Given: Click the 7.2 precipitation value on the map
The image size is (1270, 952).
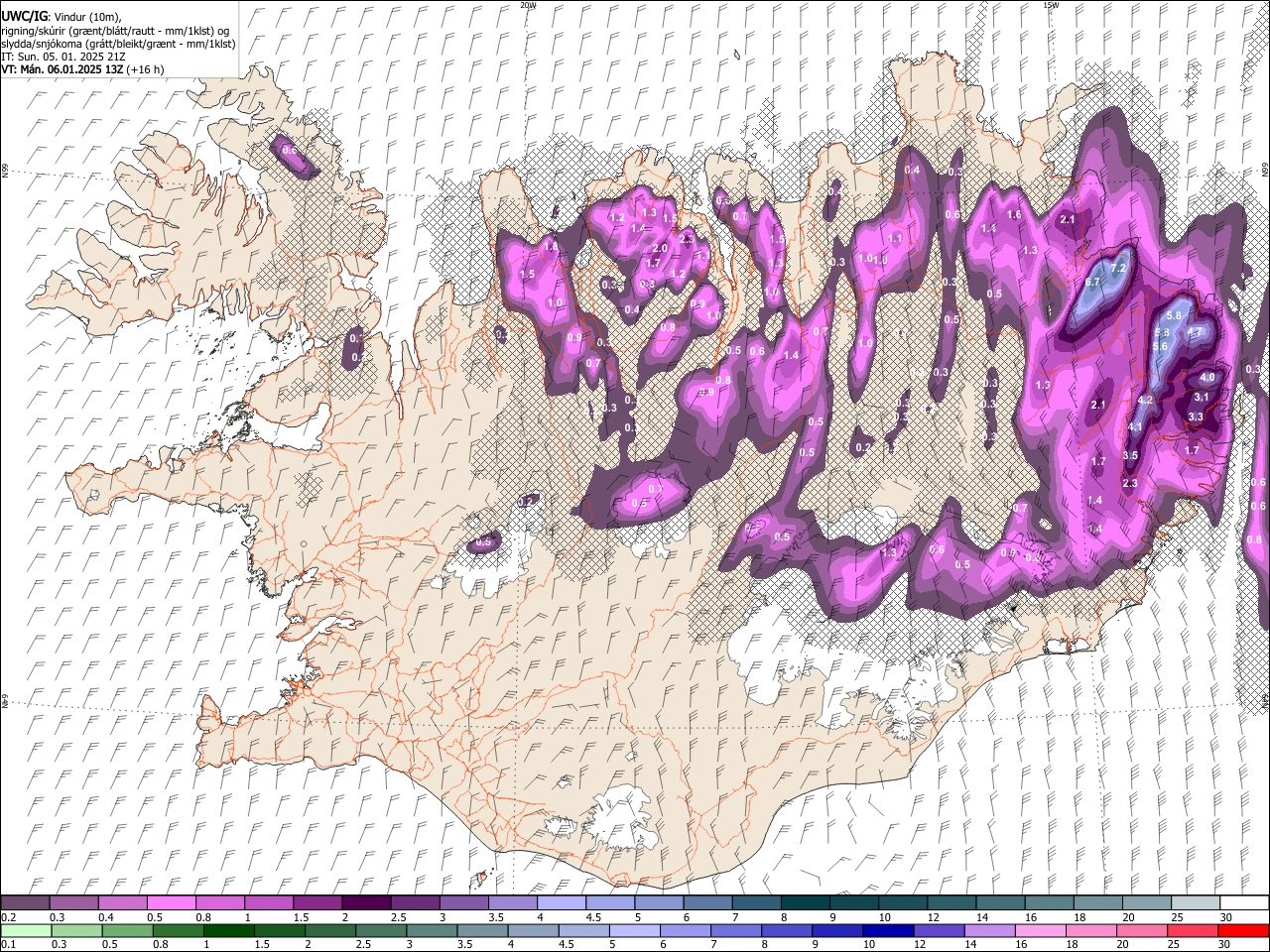Looking at the screenshot, I should [1120, 268].
